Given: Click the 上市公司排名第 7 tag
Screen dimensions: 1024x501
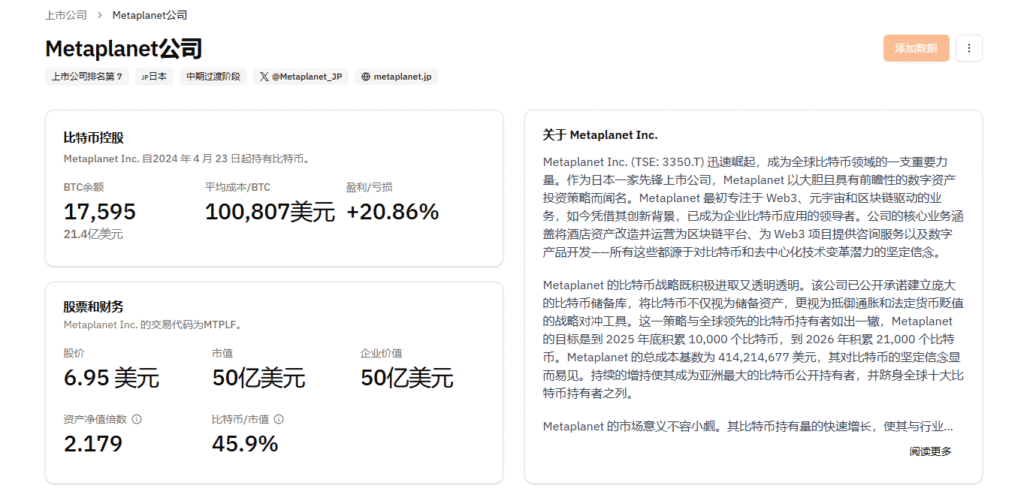Looking at the screenshot, I should tap(87, 76).
